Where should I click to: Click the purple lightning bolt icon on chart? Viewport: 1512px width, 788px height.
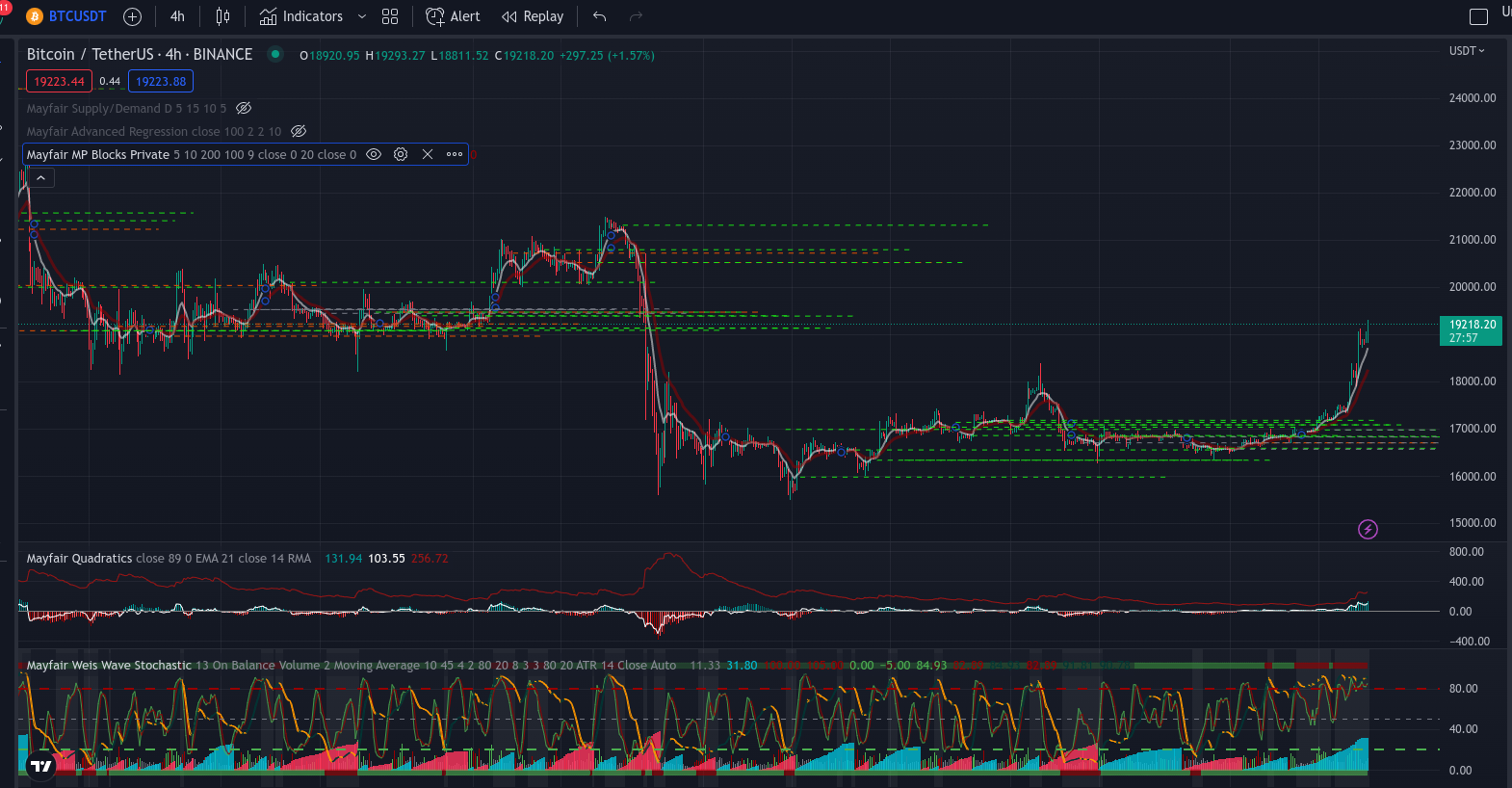tap(1368, 529)
